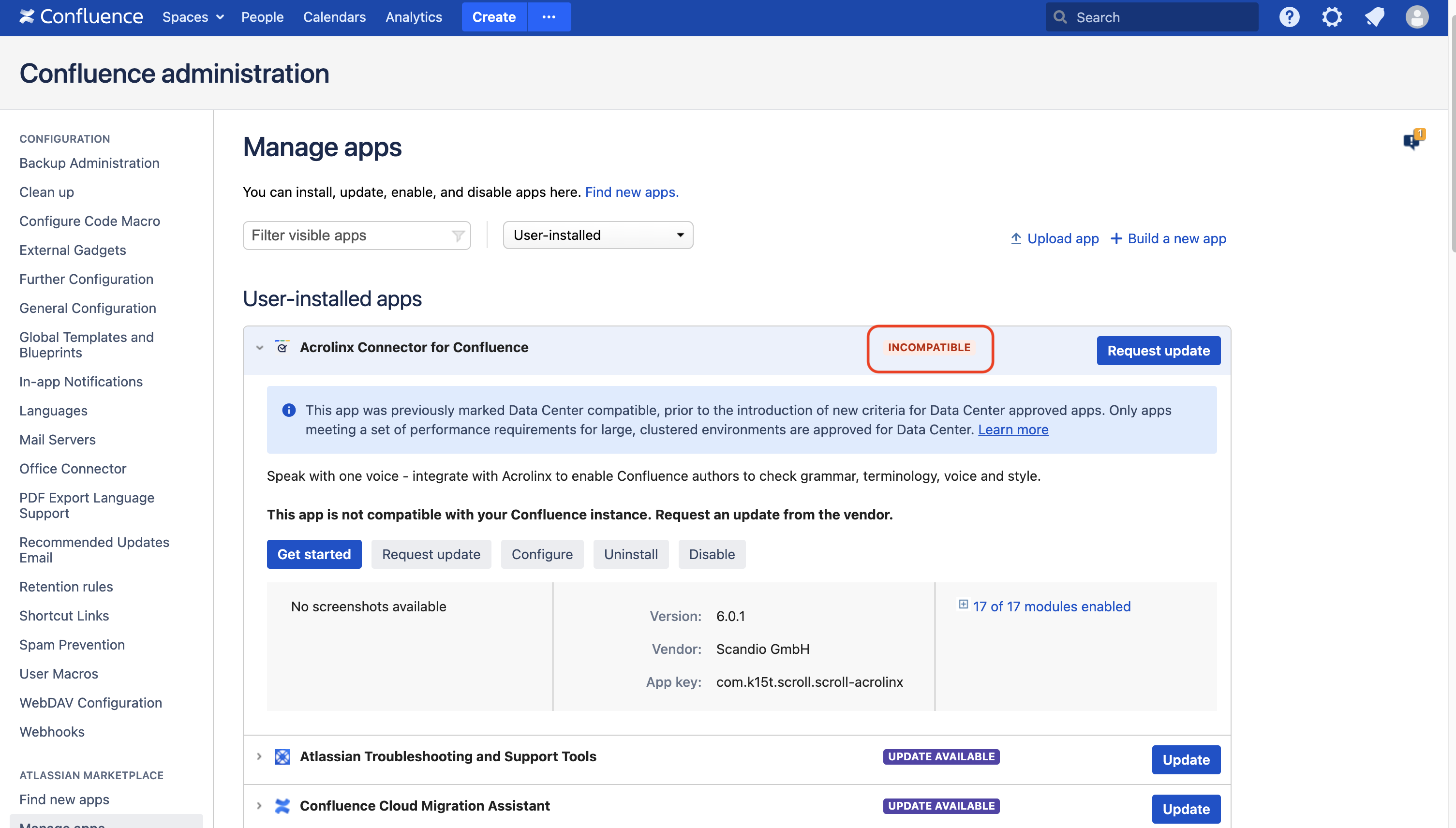Viewport: 1456px width, 828px height.
Task: Expand modules with the plus box icon
Action: [x=964, y=605]
